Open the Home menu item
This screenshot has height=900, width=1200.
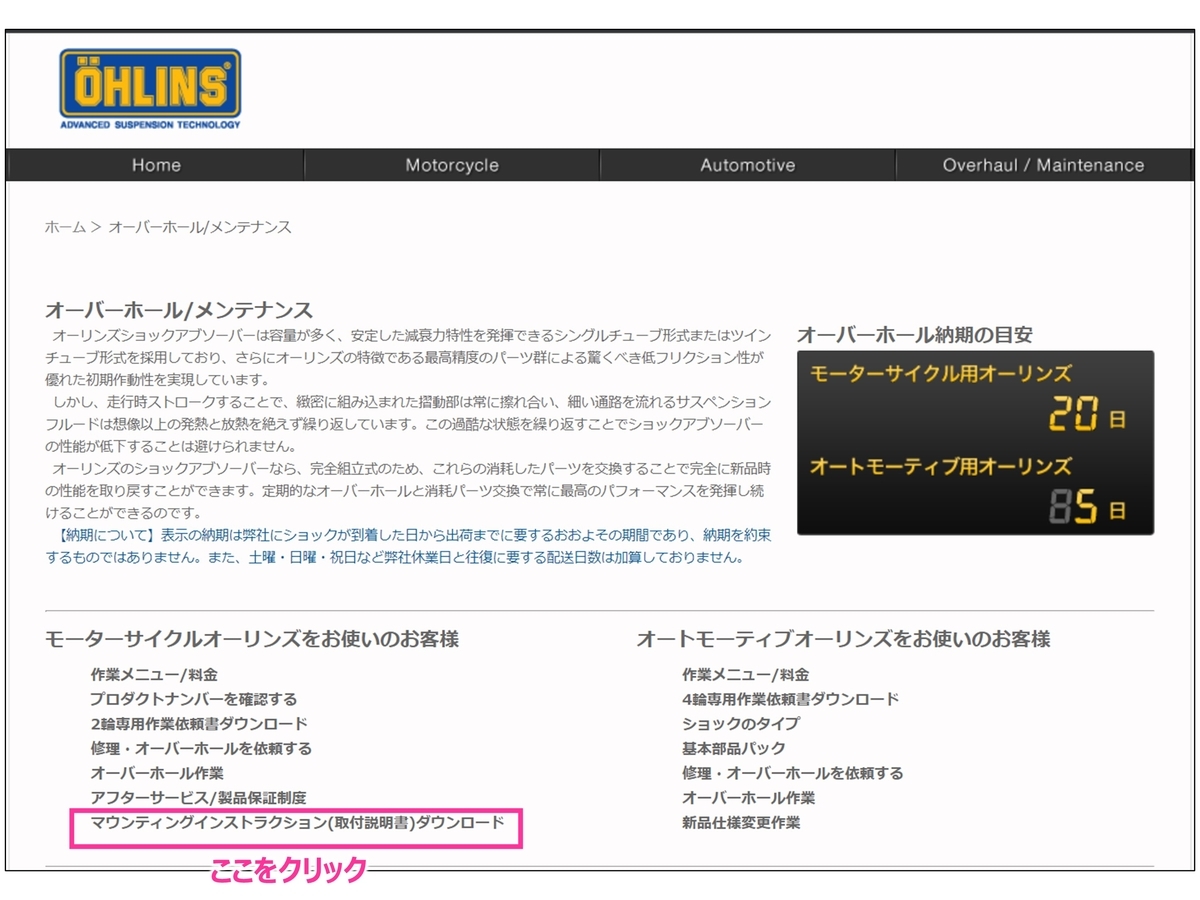[156, 165]
